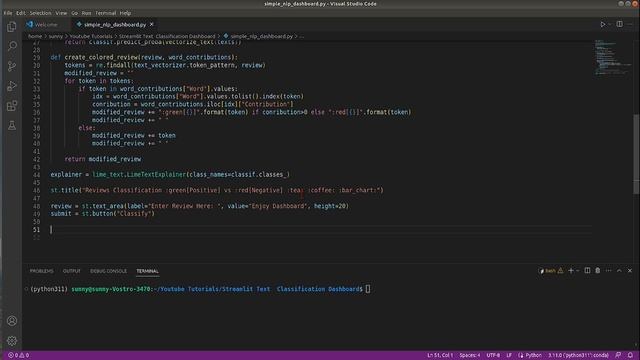Maximize the panel with the chevron up
Image resolution: width=640 pixels, height=360 pixels.
pyautogui.click(x=619, y=271)
